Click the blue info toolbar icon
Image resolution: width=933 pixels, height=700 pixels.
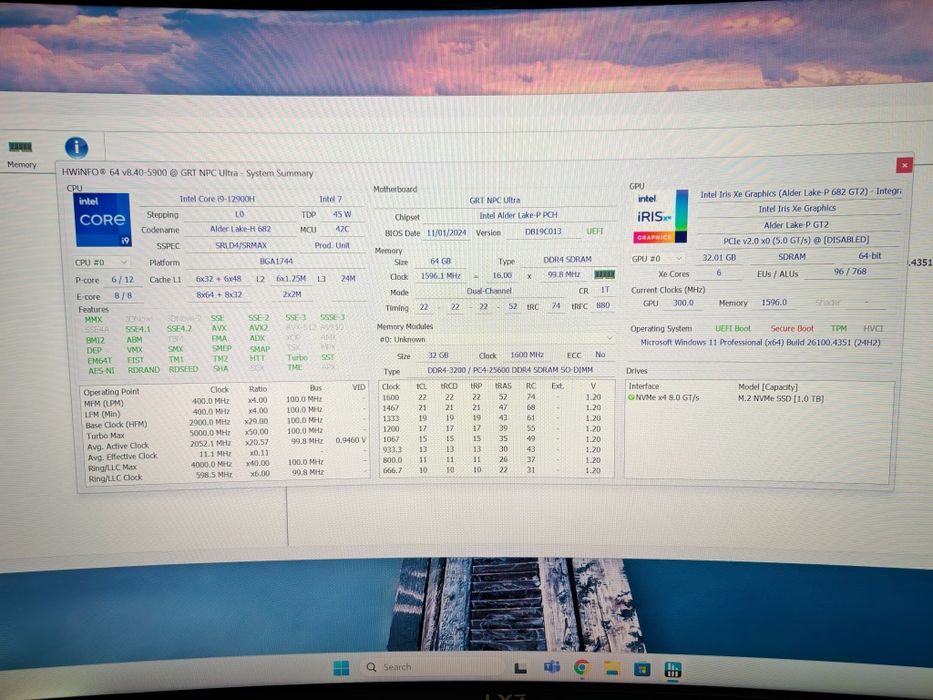point(76,148)
